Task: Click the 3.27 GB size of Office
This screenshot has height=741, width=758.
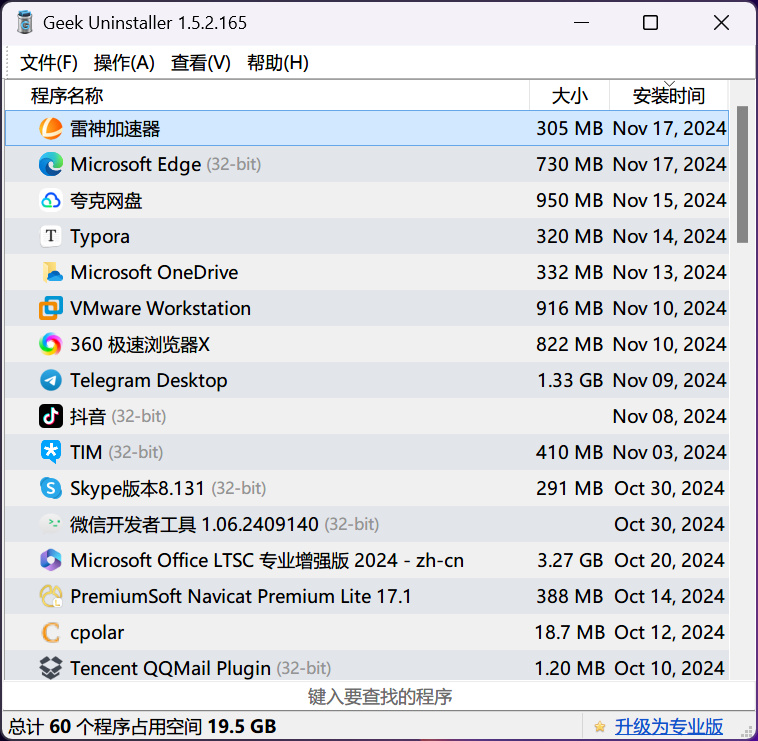Action: click(570, 560)
